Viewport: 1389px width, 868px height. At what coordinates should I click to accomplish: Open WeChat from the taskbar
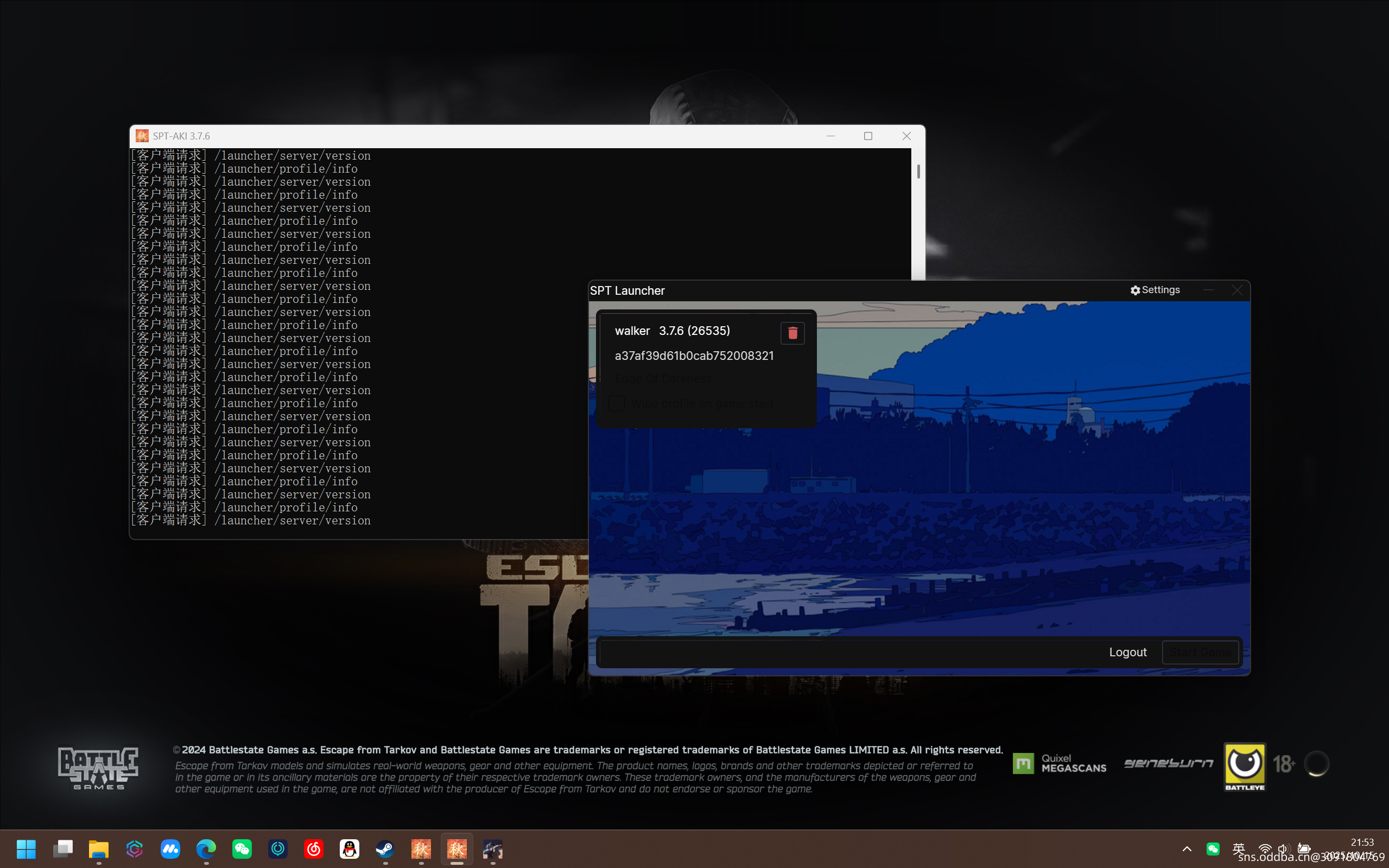242,848
